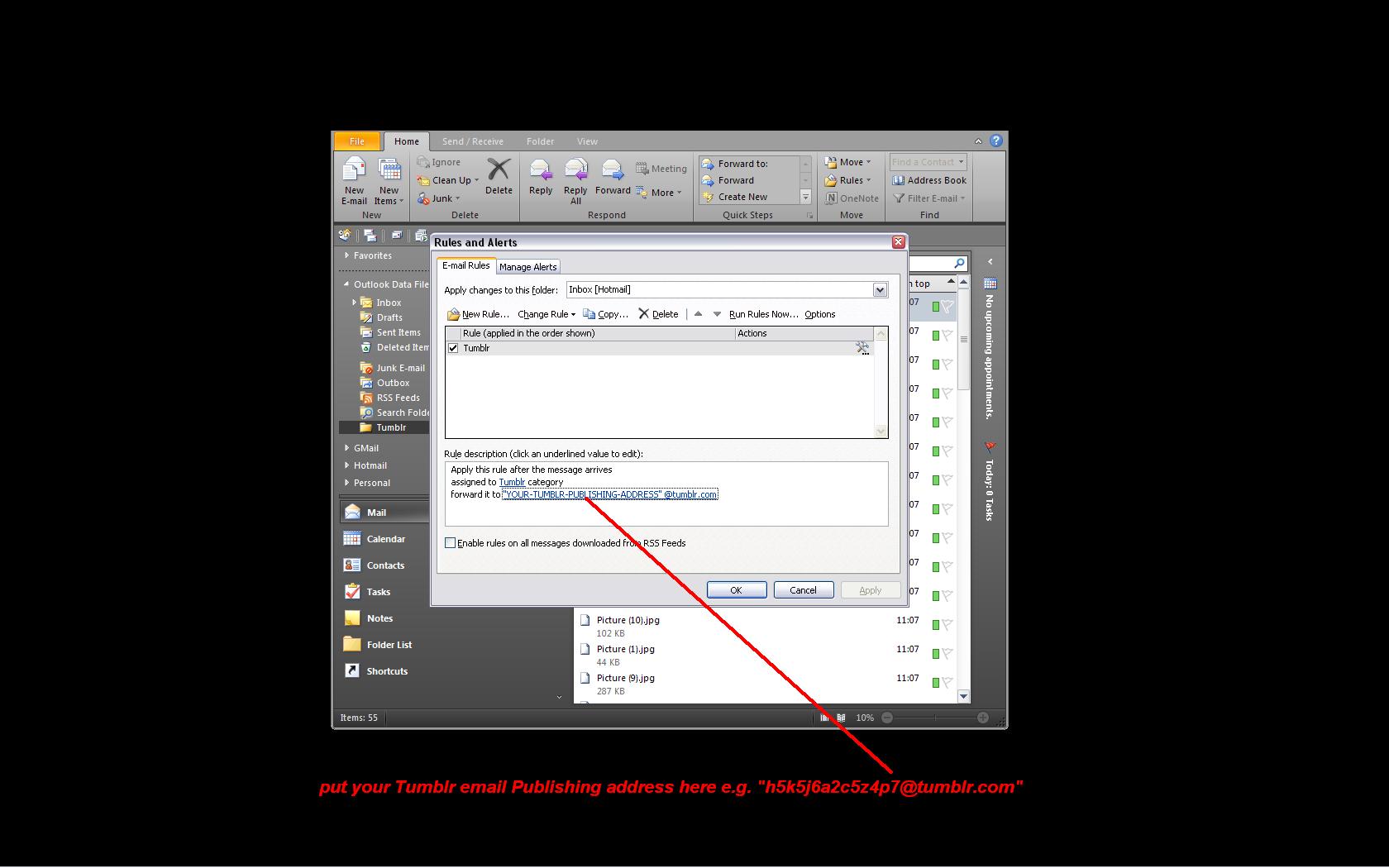This screenshot has height=868, width=1389.
Task: Enable rules on all RSS Feeds messages
Action: click(450, 543)
